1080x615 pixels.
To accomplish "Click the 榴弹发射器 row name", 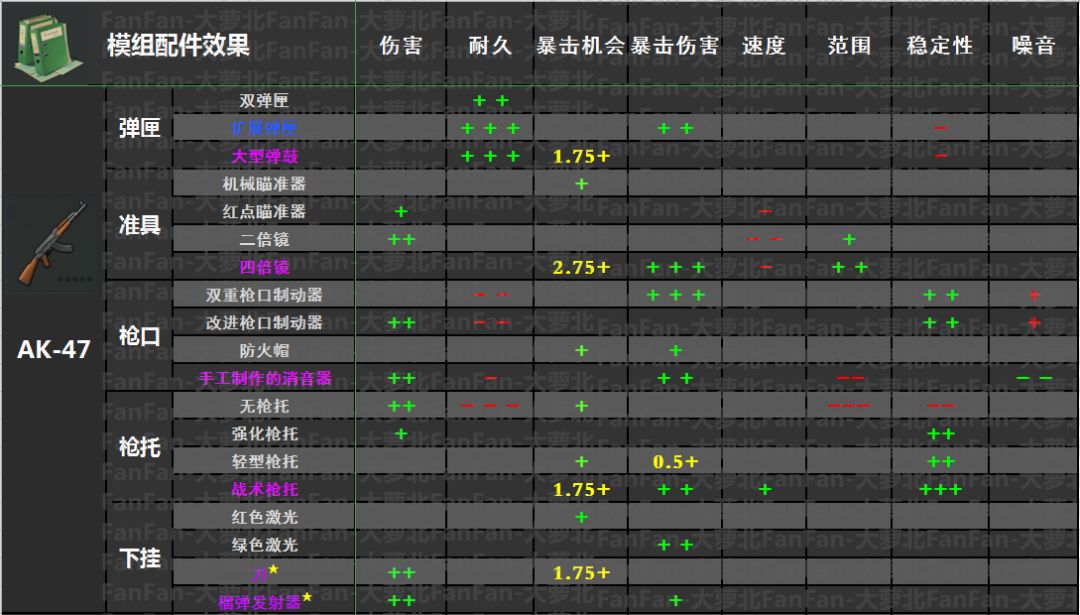I will pos(259,601).
